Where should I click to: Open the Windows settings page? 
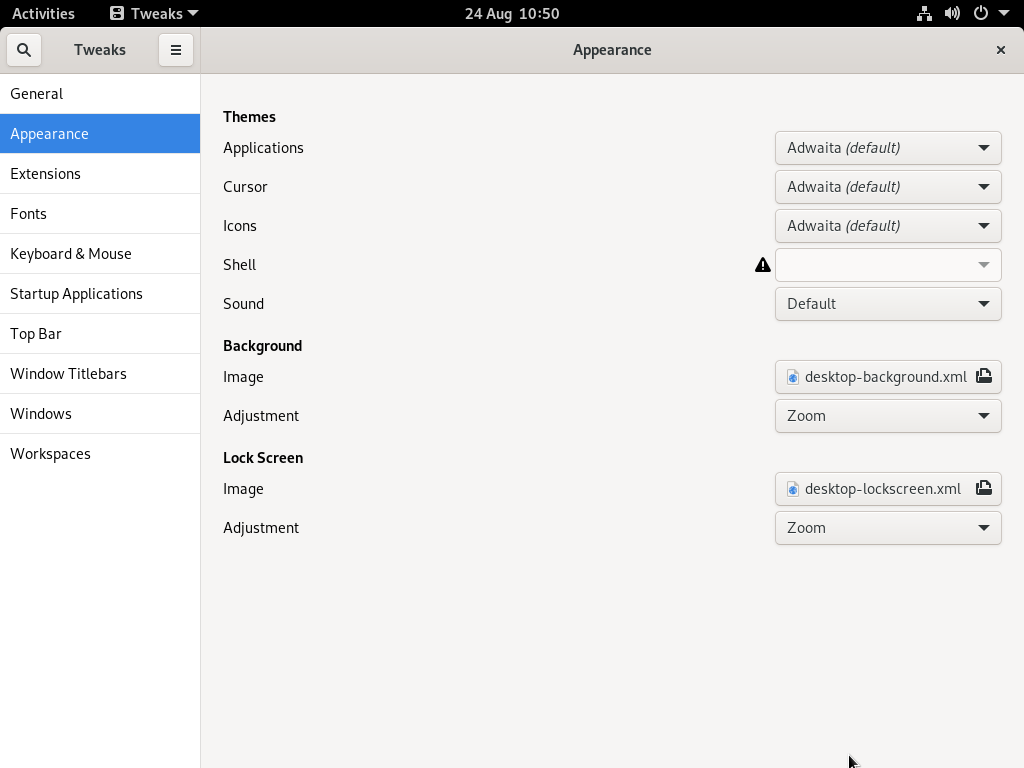point(100,413)
